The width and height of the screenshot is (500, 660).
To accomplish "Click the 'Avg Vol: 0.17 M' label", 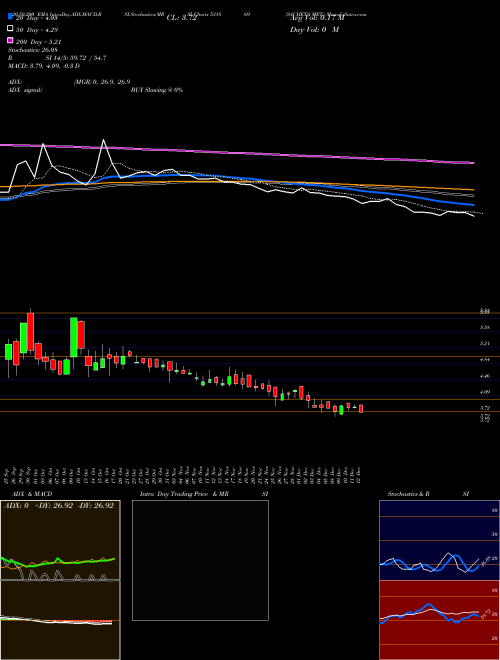I will [317, 18].
